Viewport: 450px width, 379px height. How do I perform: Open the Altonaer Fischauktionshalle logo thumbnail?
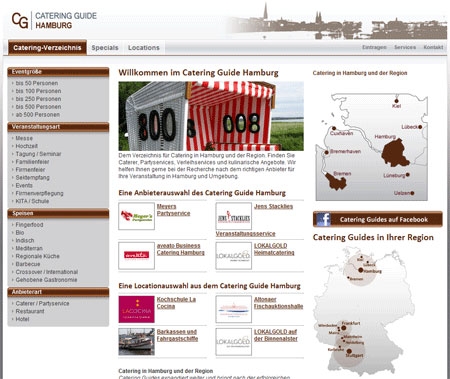234,309
